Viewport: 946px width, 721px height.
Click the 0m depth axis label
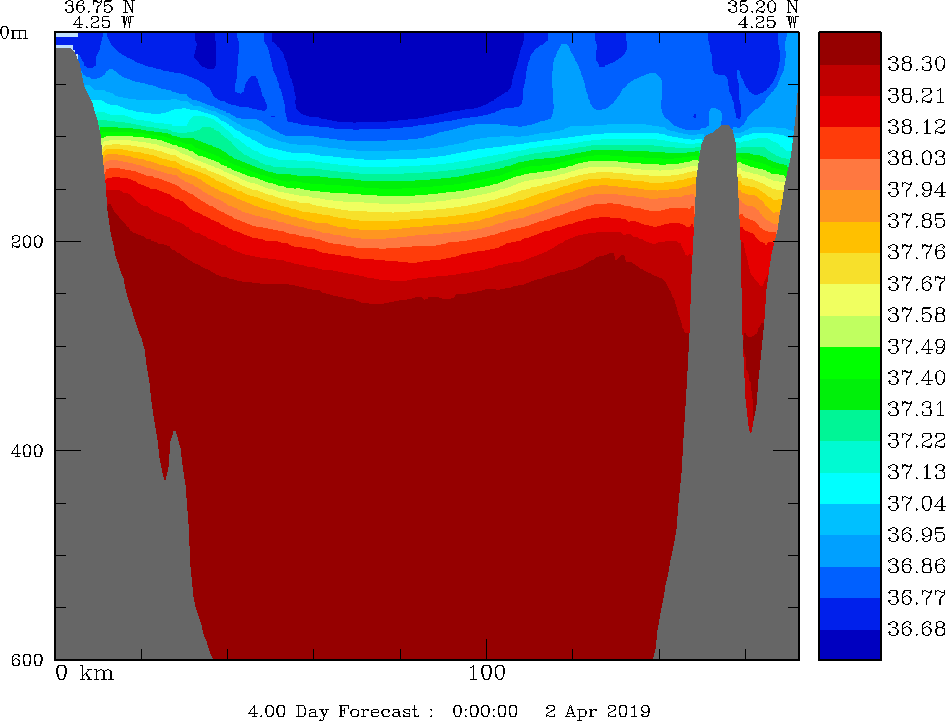(14, 33)
